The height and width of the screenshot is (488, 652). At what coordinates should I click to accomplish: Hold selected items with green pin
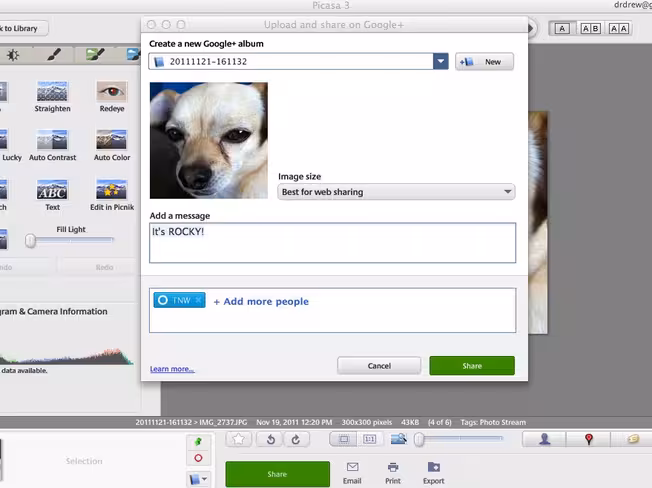pos(198,441)
